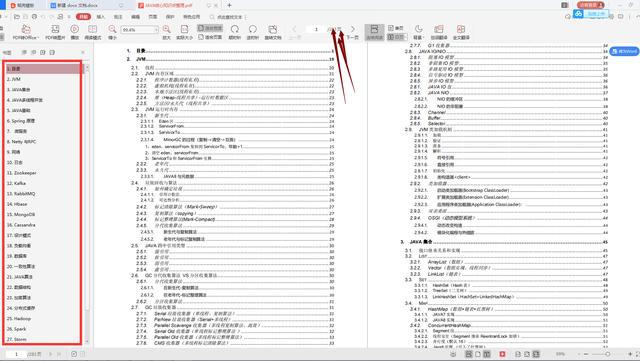Viewport: 640px width, 361px height.
Task: Open the background night mode option
Action: [x=418, y=32]
